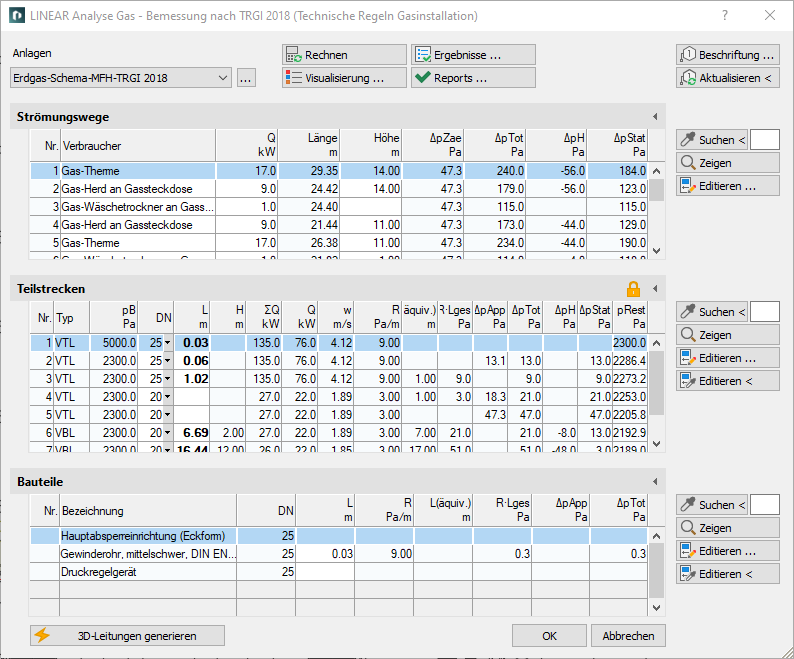Image resolution: width=794 pixels, height=659 pixels.
Task: Collapse the Teilstrecken section arrow
Action: click(655, 289)
